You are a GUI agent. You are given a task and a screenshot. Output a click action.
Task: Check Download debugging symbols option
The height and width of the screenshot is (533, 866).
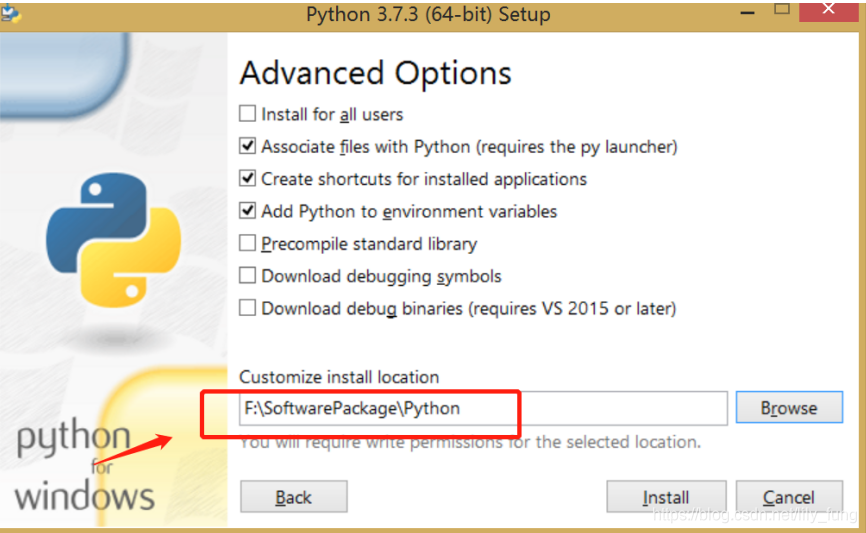click(x=247, y=276)
